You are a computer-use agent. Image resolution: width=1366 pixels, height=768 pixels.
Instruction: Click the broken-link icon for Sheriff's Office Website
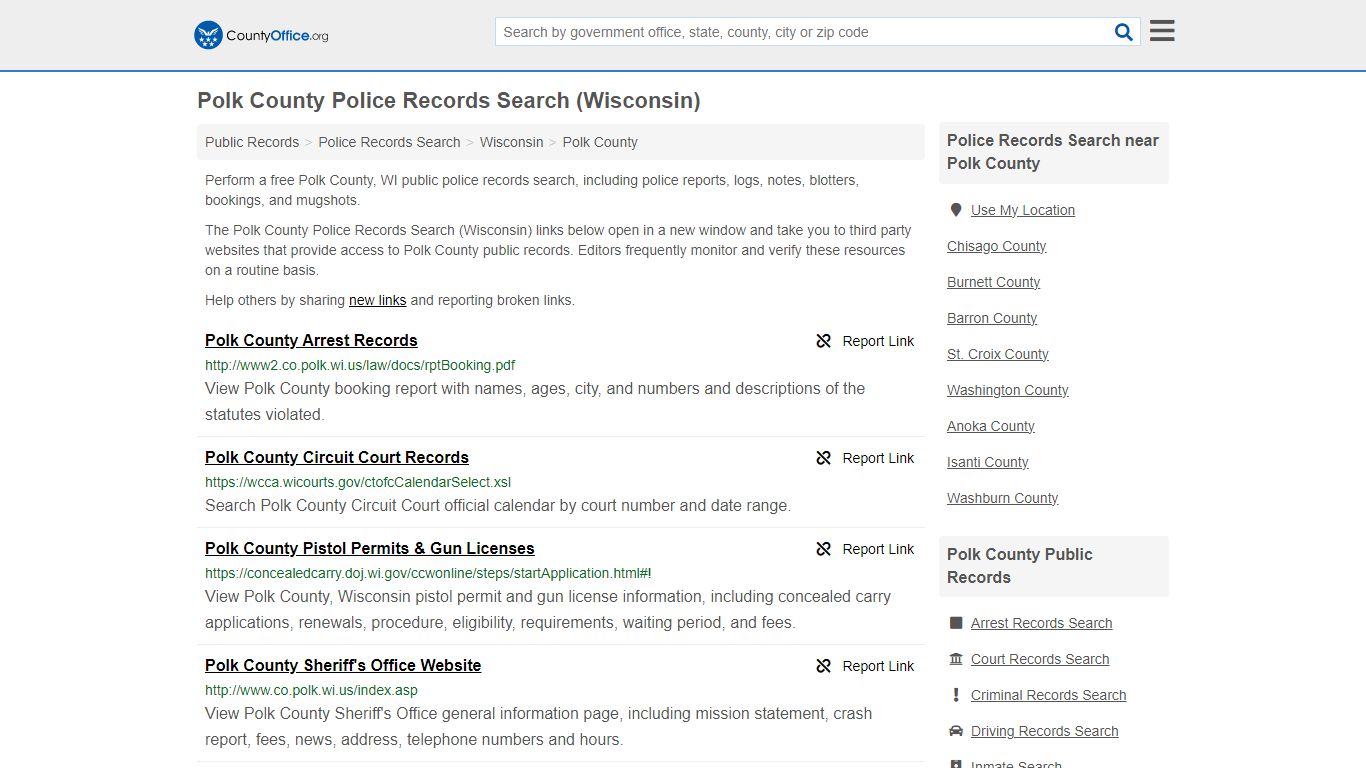(x=824, y=666)
